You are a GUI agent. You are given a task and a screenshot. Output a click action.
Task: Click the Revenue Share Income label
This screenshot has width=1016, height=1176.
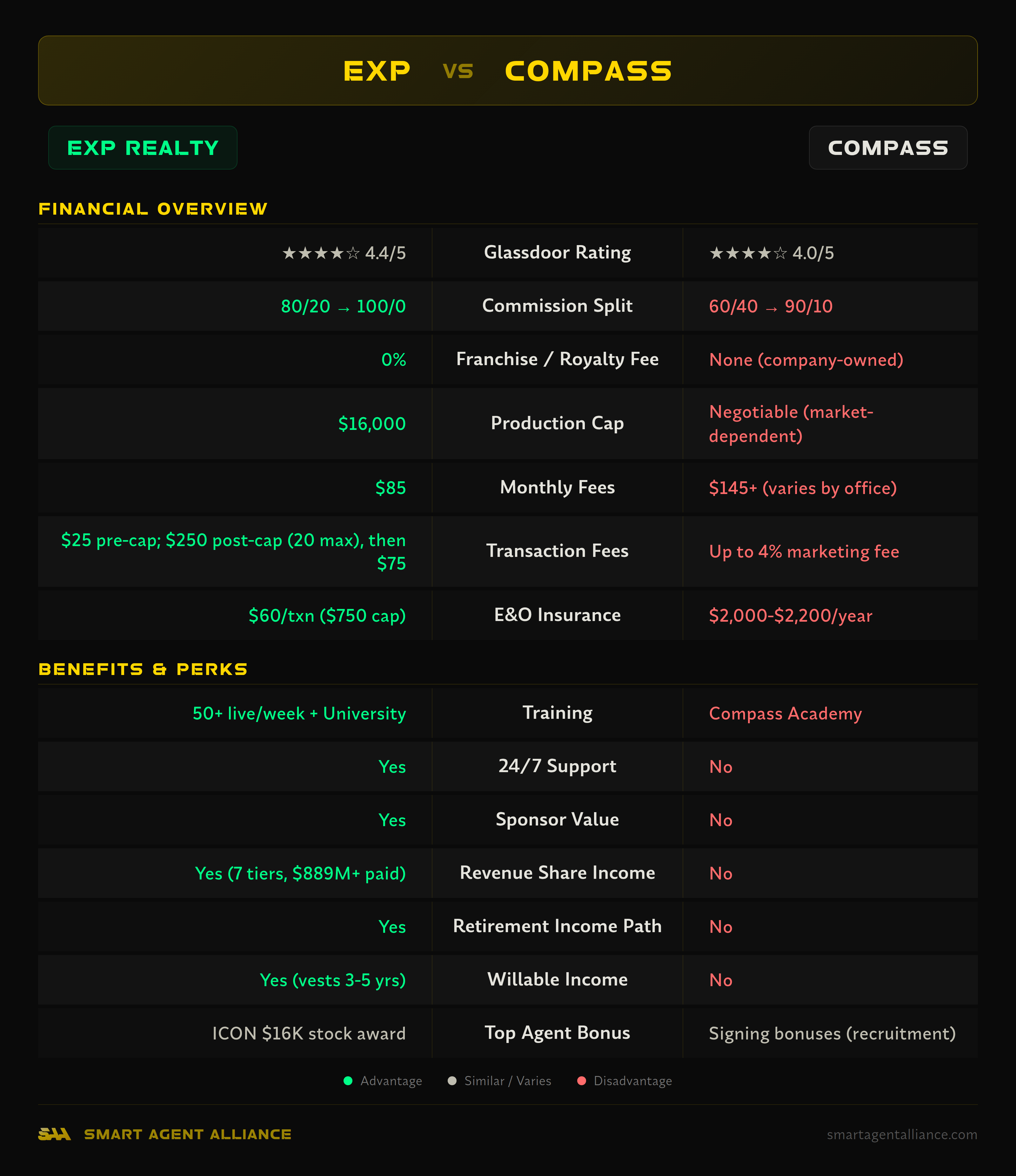(558, 873)
